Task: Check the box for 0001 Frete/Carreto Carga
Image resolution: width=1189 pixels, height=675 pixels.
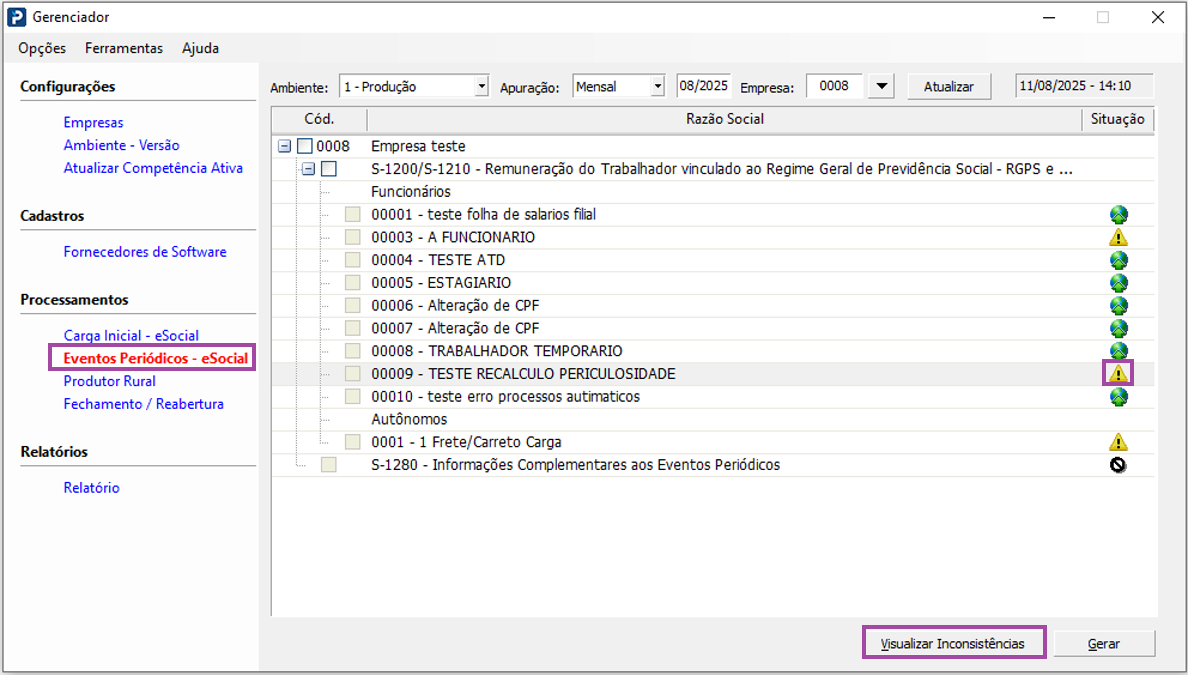Action: (x=353, y=442)
